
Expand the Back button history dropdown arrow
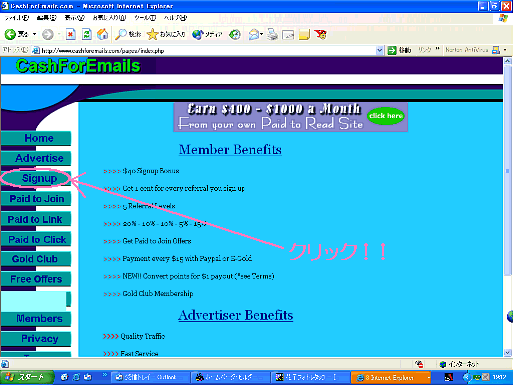34,34
